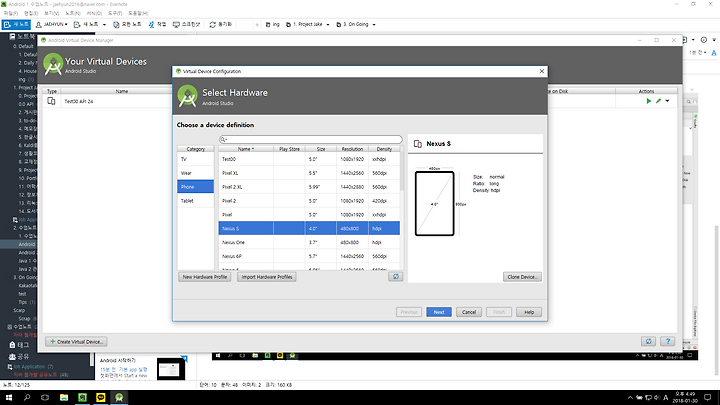Screen dimensions: 720x405
Task: Click the Test00 API 24 device type icon
Action: 51,101
